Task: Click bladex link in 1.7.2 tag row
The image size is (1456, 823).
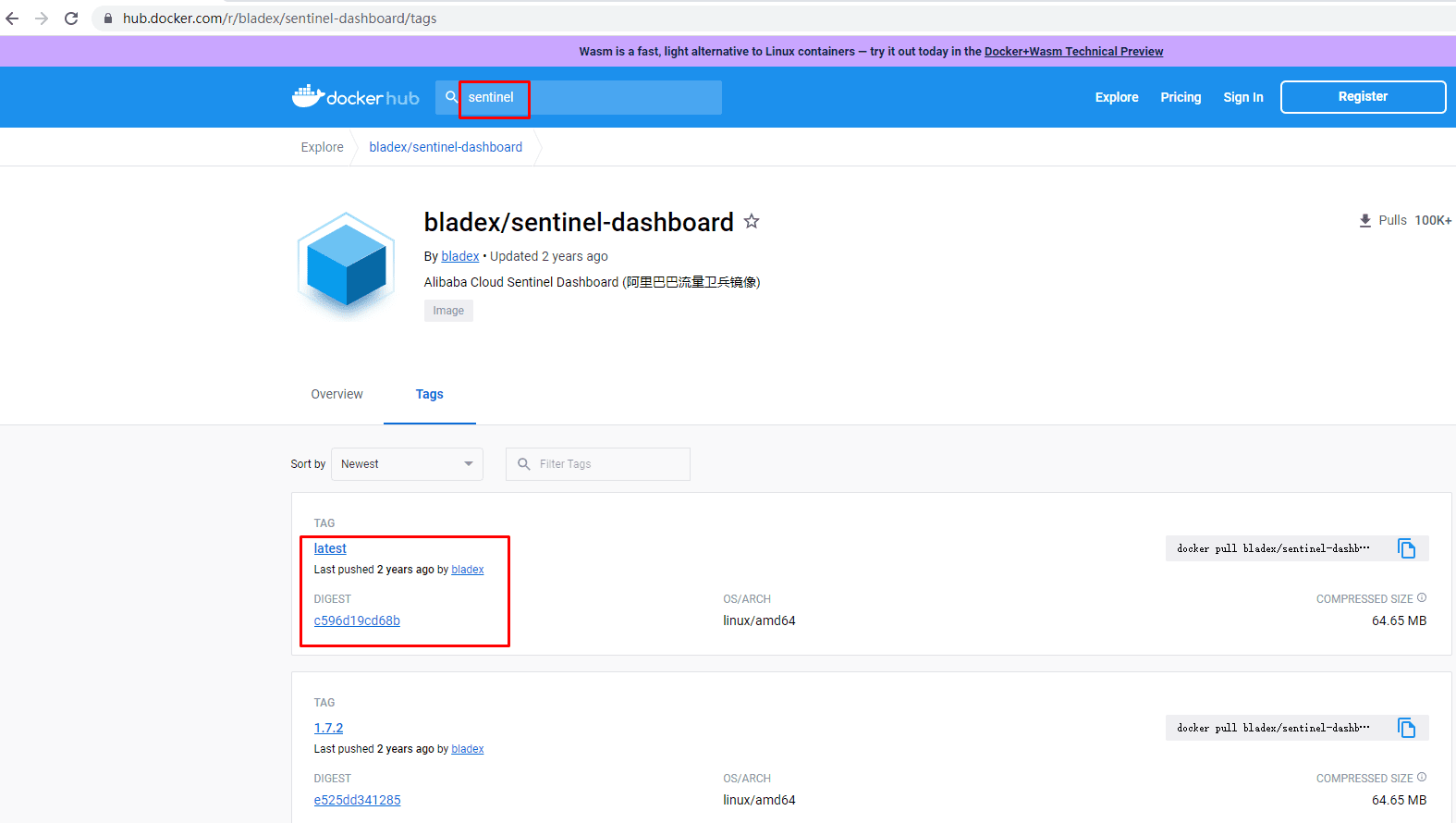Action: [468, 749]
